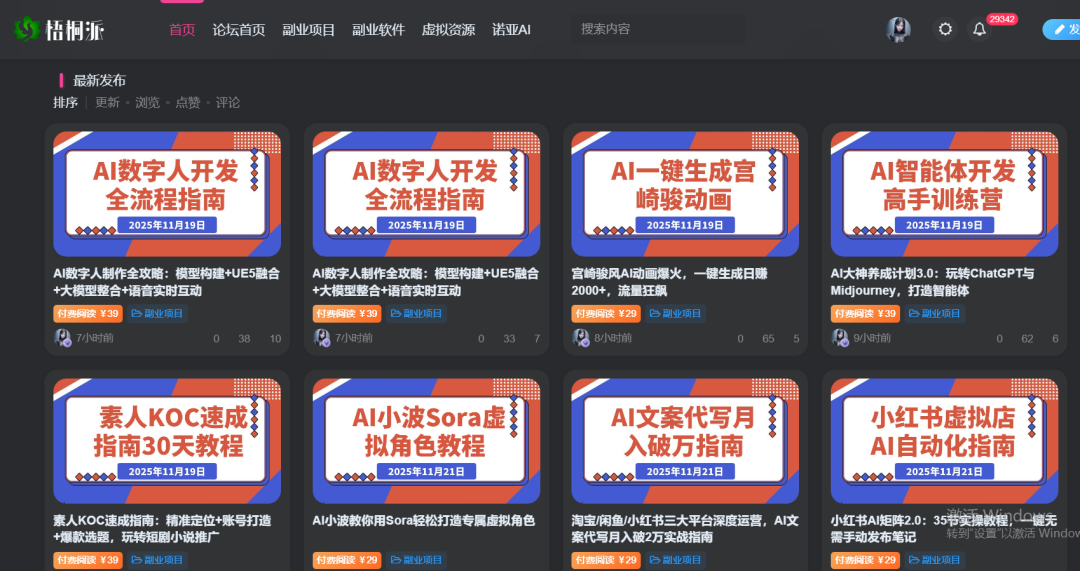The image size is (1080, 571).
Task: Click 副业项目 tag on 淘宝/闲鱼 card
Action: pos(675,560)
